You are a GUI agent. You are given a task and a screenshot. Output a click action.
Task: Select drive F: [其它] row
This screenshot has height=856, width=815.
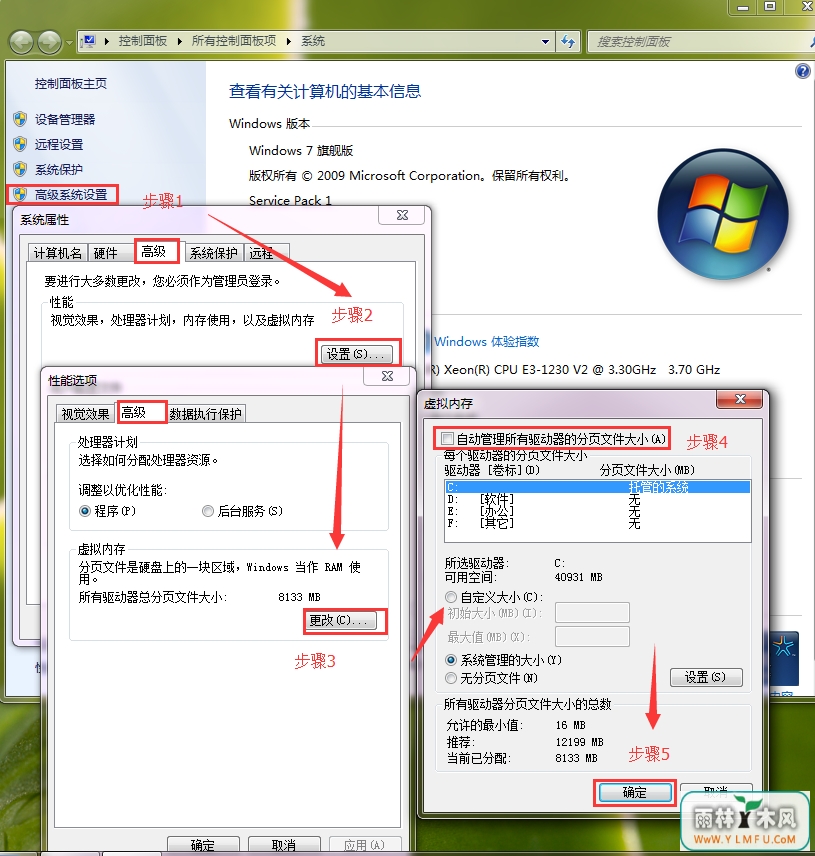coord(598,523)
